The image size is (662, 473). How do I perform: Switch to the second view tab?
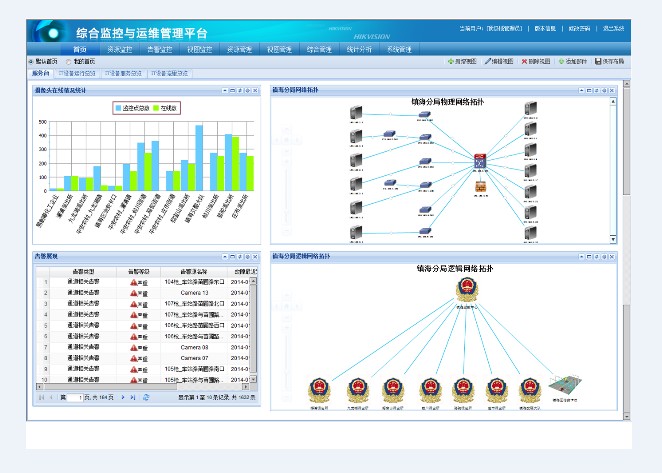(x=77, y=73)
